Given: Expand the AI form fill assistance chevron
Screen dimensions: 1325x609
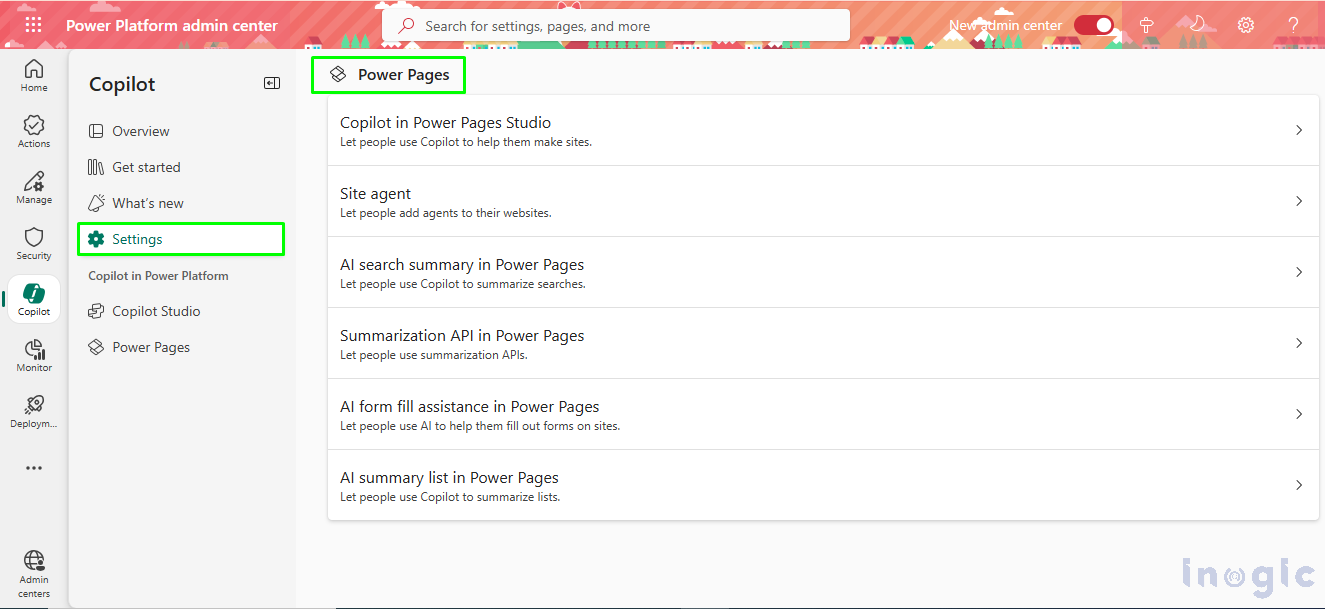Looking at the screenshot, I should click(1299, 414).
